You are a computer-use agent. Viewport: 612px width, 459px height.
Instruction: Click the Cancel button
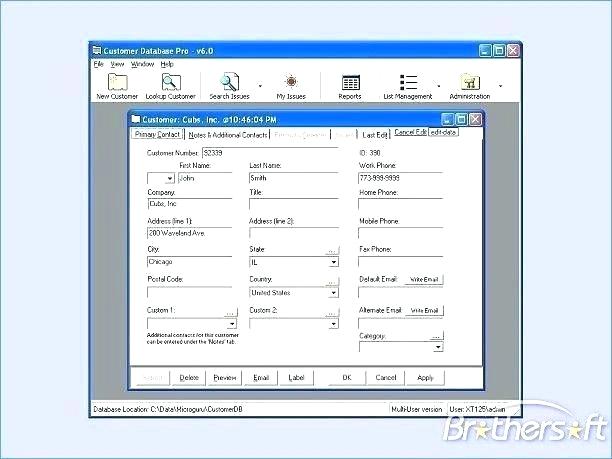point(386,378)
